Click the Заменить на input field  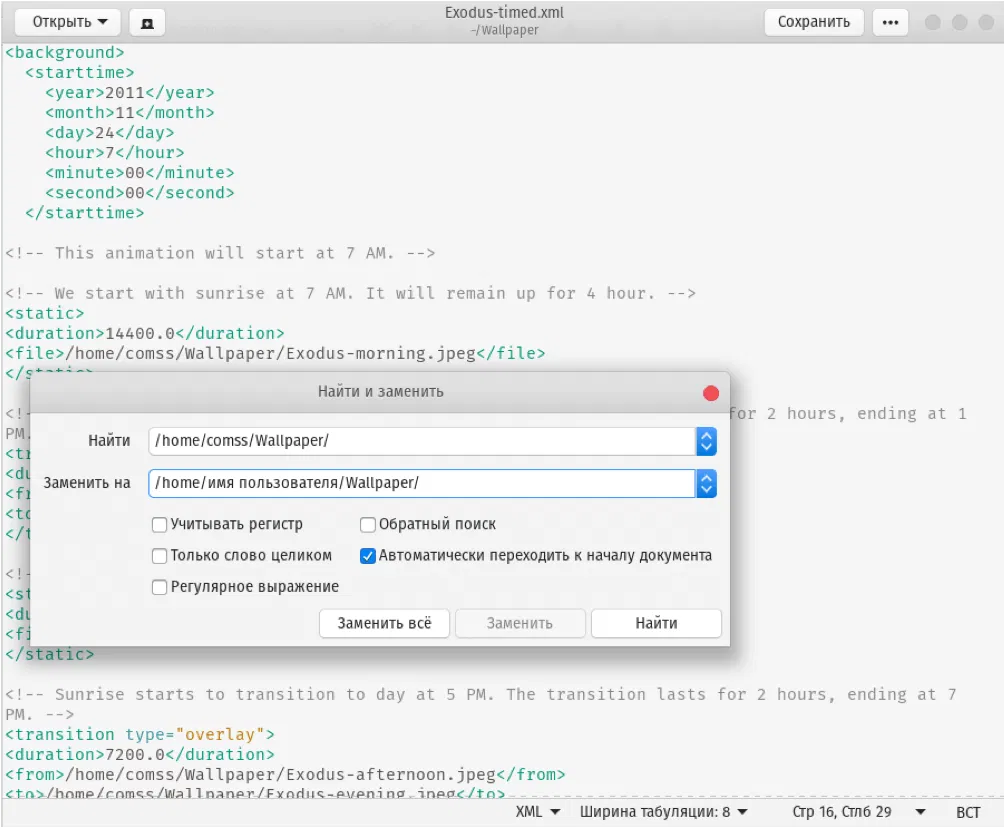[422, 483]
